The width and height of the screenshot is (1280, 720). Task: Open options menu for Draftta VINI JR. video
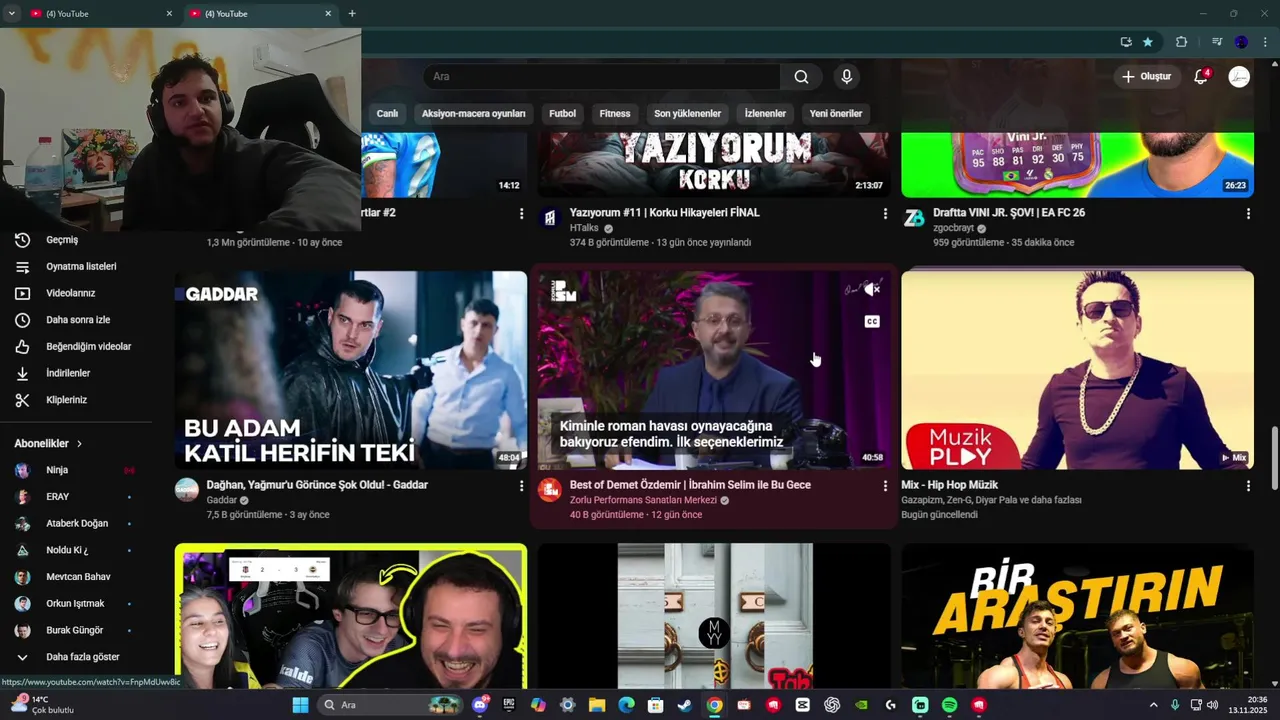pyautogui.click(x=1248, y=214)
